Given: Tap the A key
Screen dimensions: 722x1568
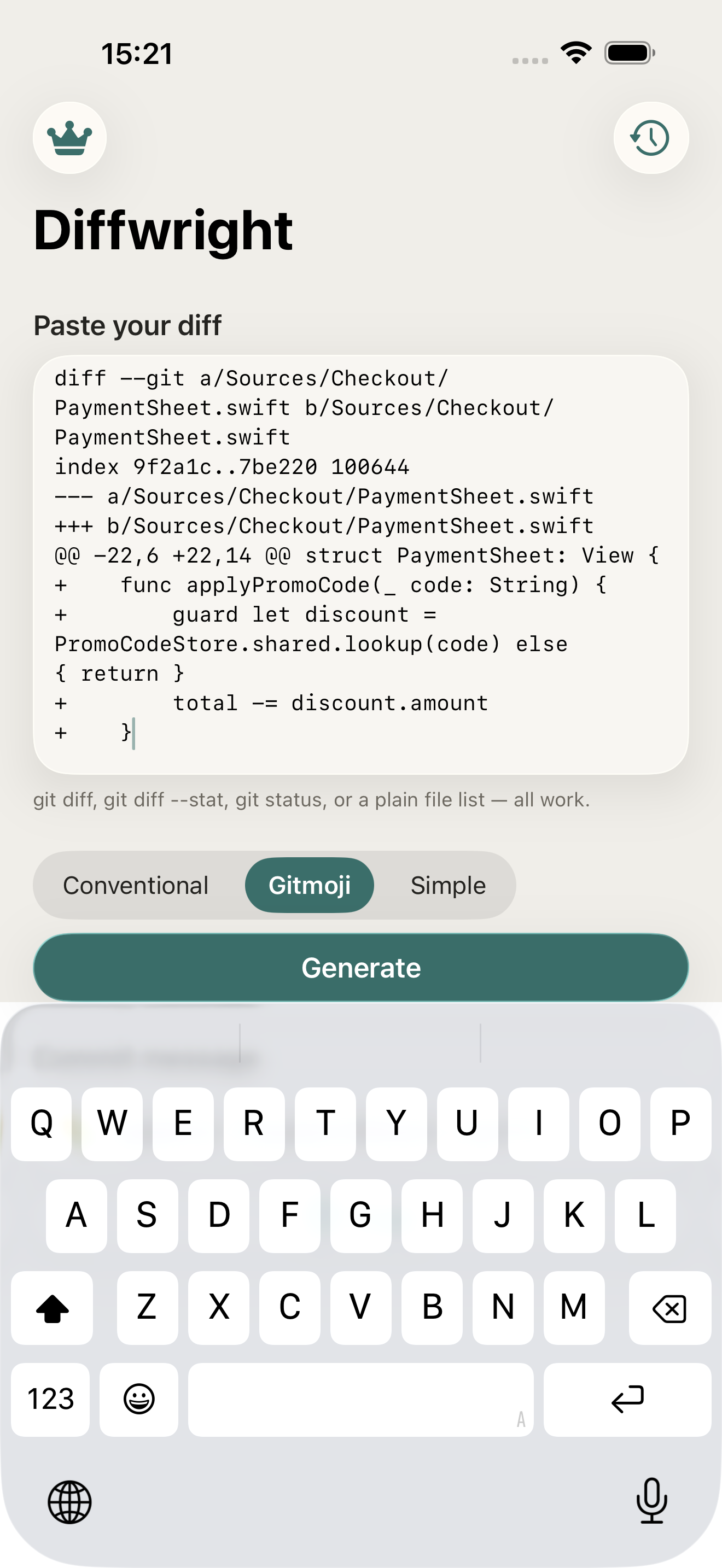Looking at the screenshot, I should 76,1215.
